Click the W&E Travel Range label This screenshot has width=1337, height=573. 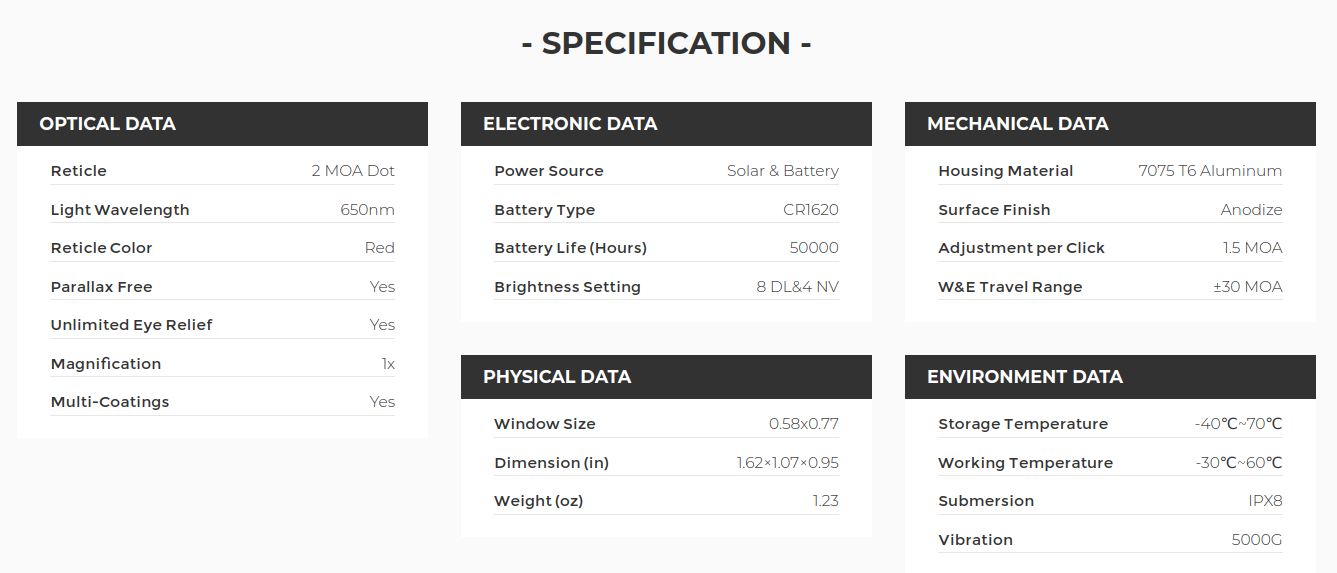(x=1010, y=287)
